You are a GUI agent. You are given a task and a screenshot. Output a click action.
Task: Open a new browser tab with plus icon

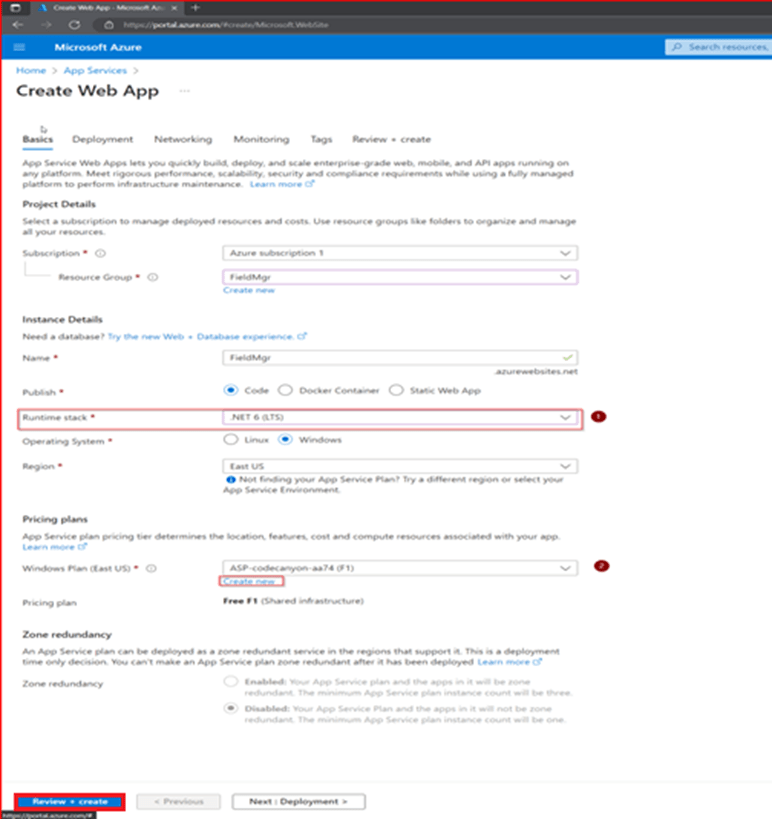coord(195,8)
